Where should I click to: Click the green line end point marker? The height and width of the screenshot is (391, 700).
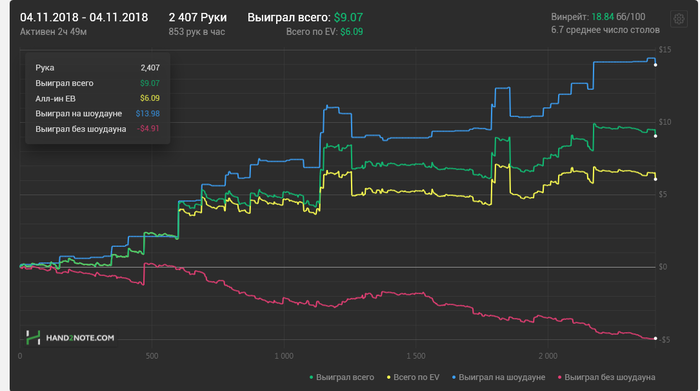tap(655, 136)
